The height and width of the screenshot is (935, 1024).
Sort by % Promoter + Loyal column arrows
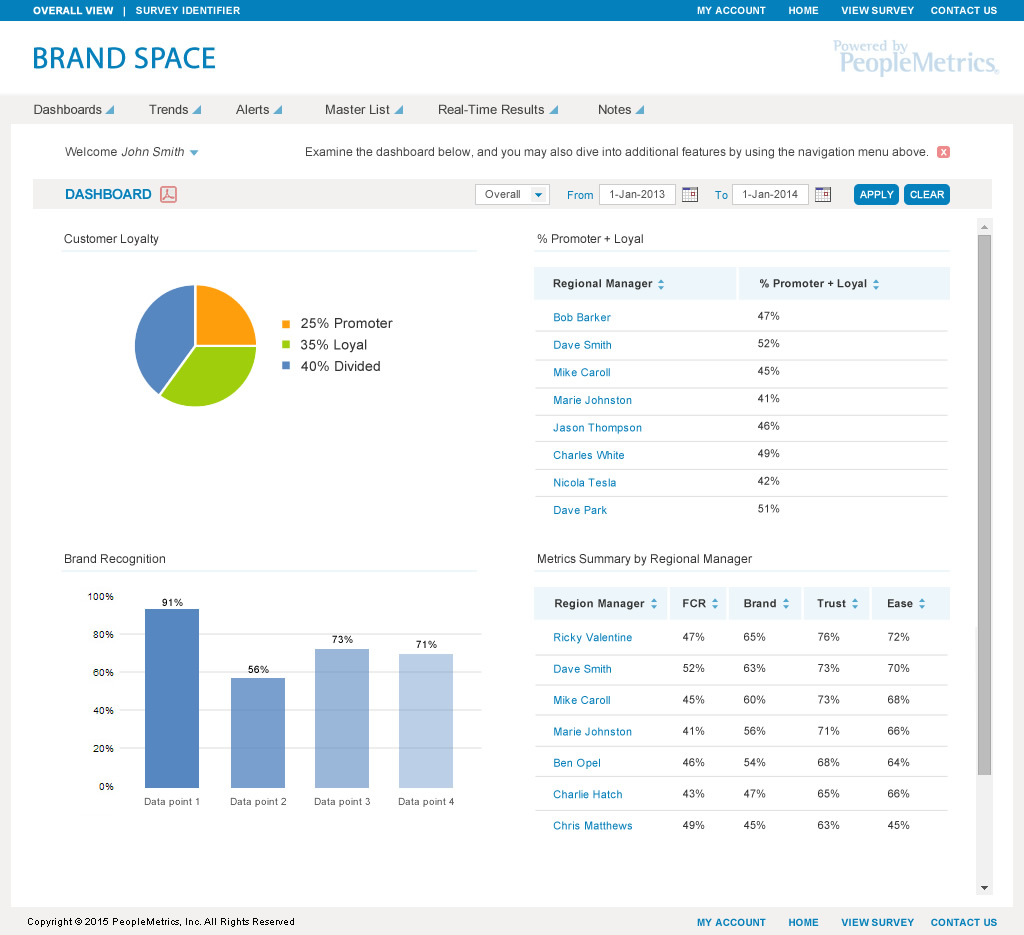[x=876, y=284]
